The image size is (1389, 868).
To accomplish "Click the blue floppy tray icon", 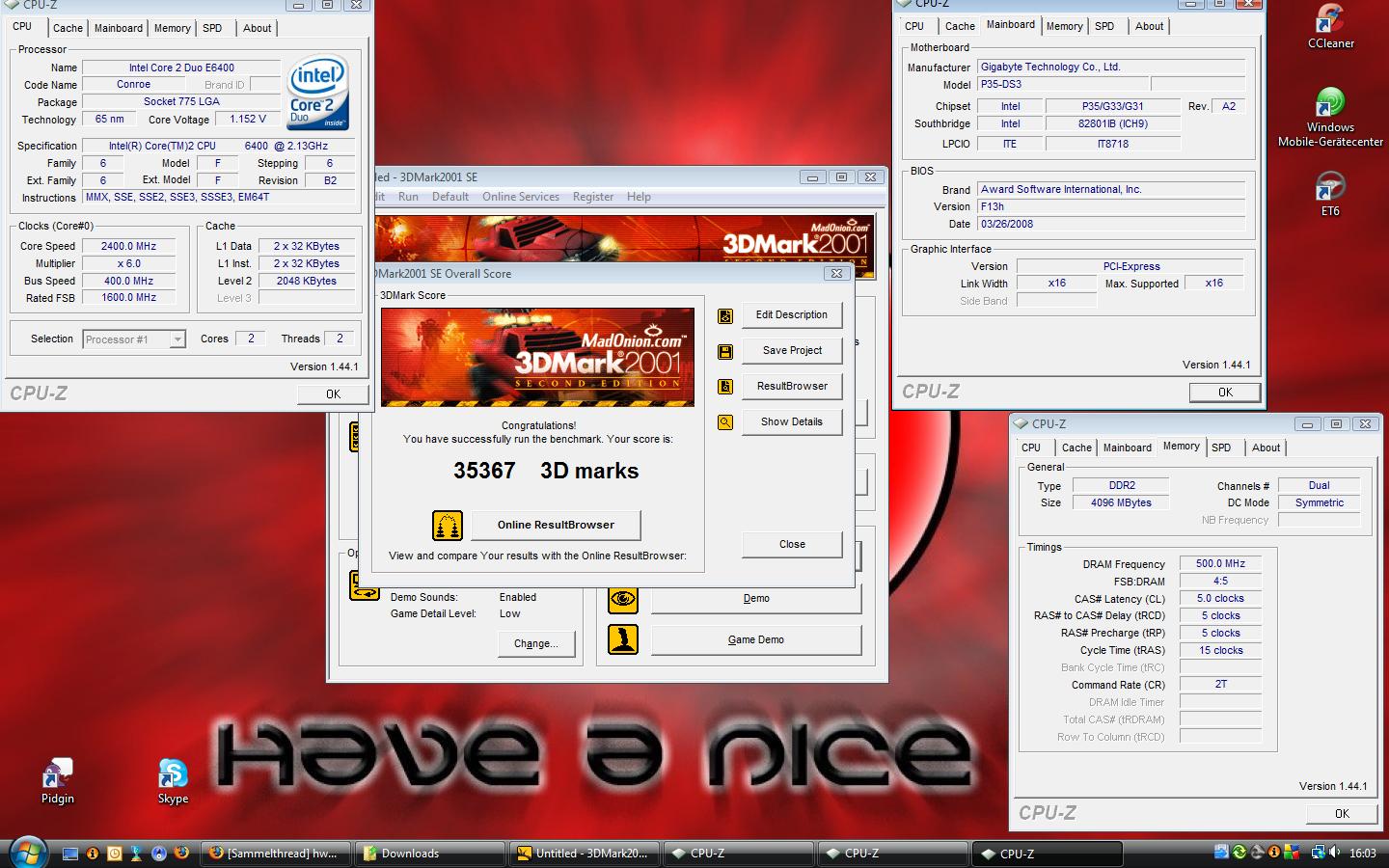I will point(1221,853).
